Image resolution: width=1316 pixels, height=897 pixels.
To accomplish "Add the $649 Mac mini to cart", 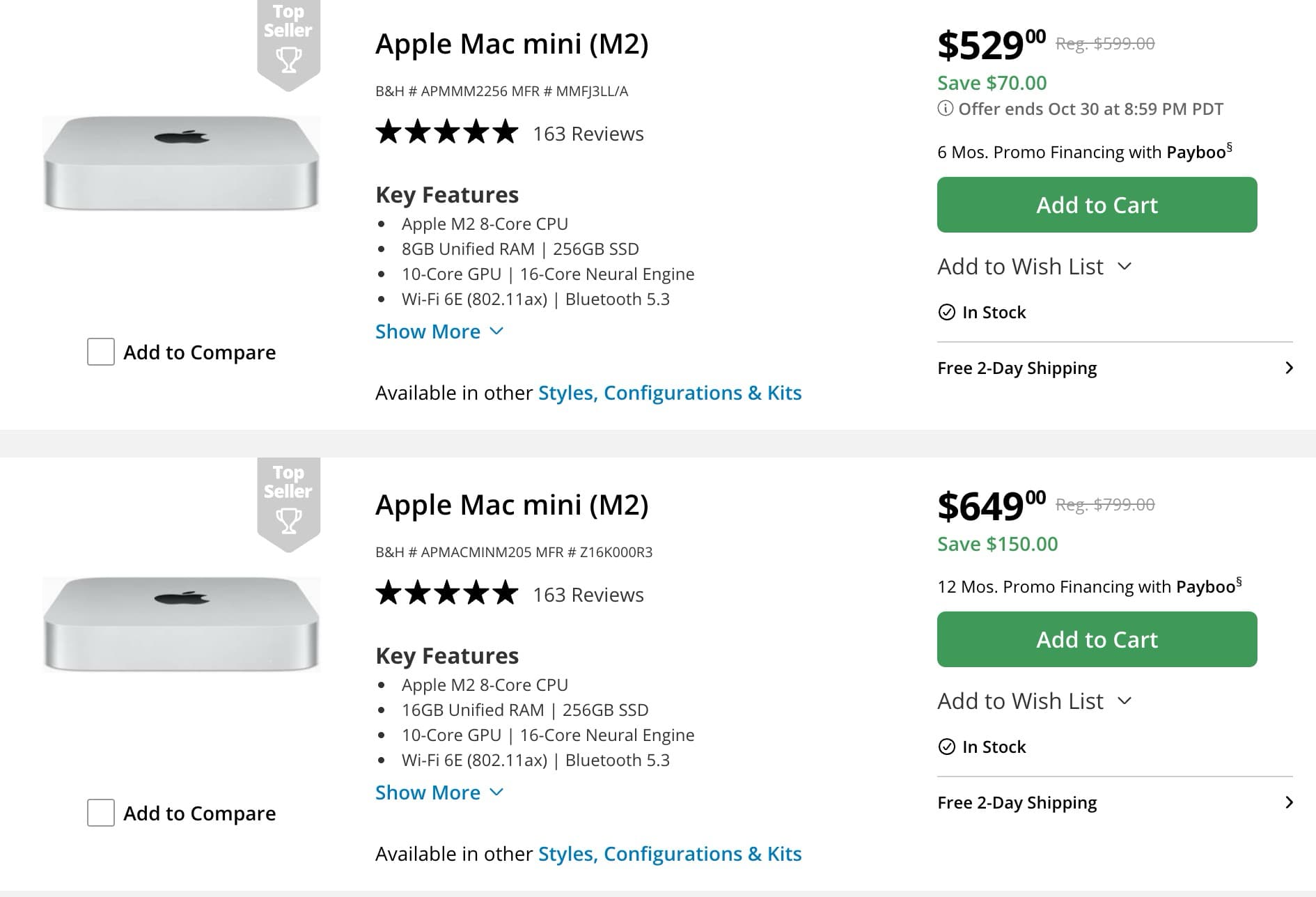I will [x=1097, y=639].
